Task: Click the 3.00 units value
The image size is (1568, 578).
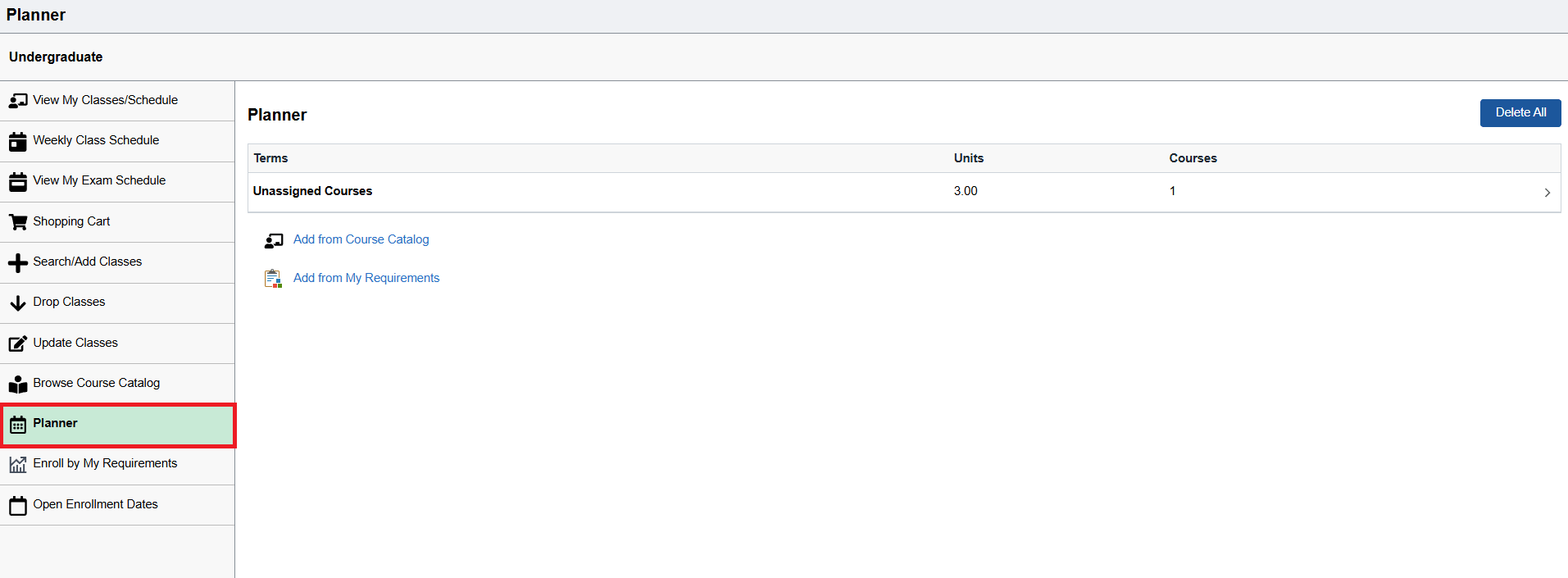Action: click(x=966, y=191)
